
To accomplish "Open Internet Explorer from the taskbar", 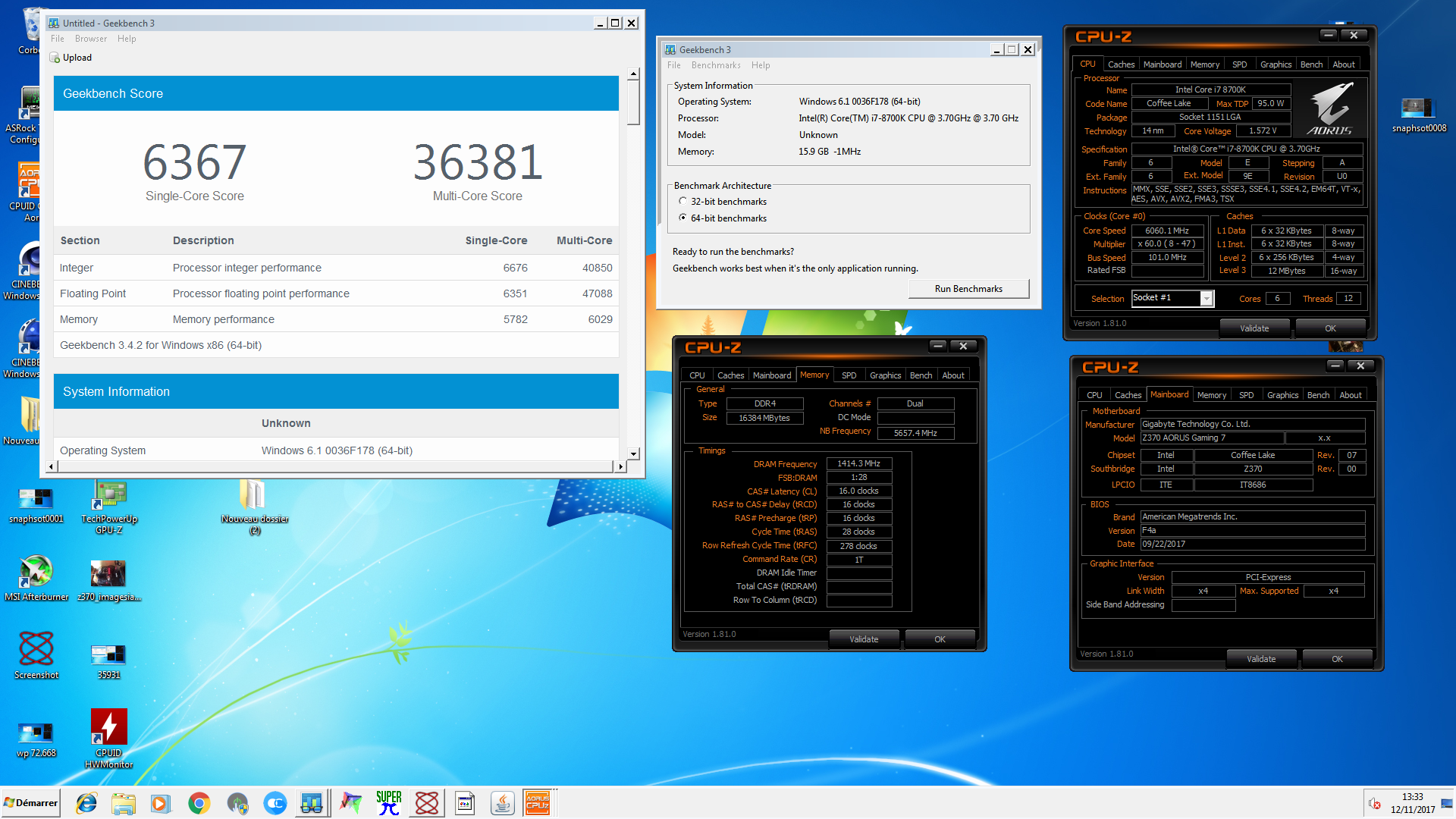I will (x=86, y=803).
